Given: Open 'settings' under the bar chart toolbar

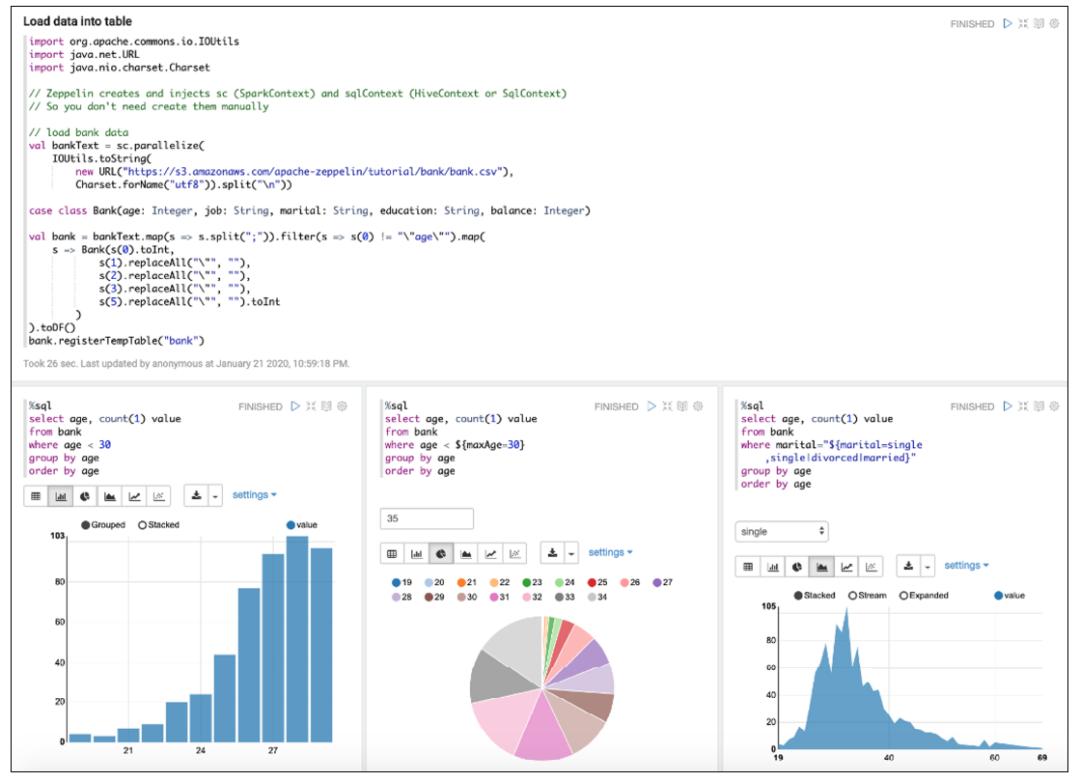Looking at the screenshot, I should (x=253, y=495).
